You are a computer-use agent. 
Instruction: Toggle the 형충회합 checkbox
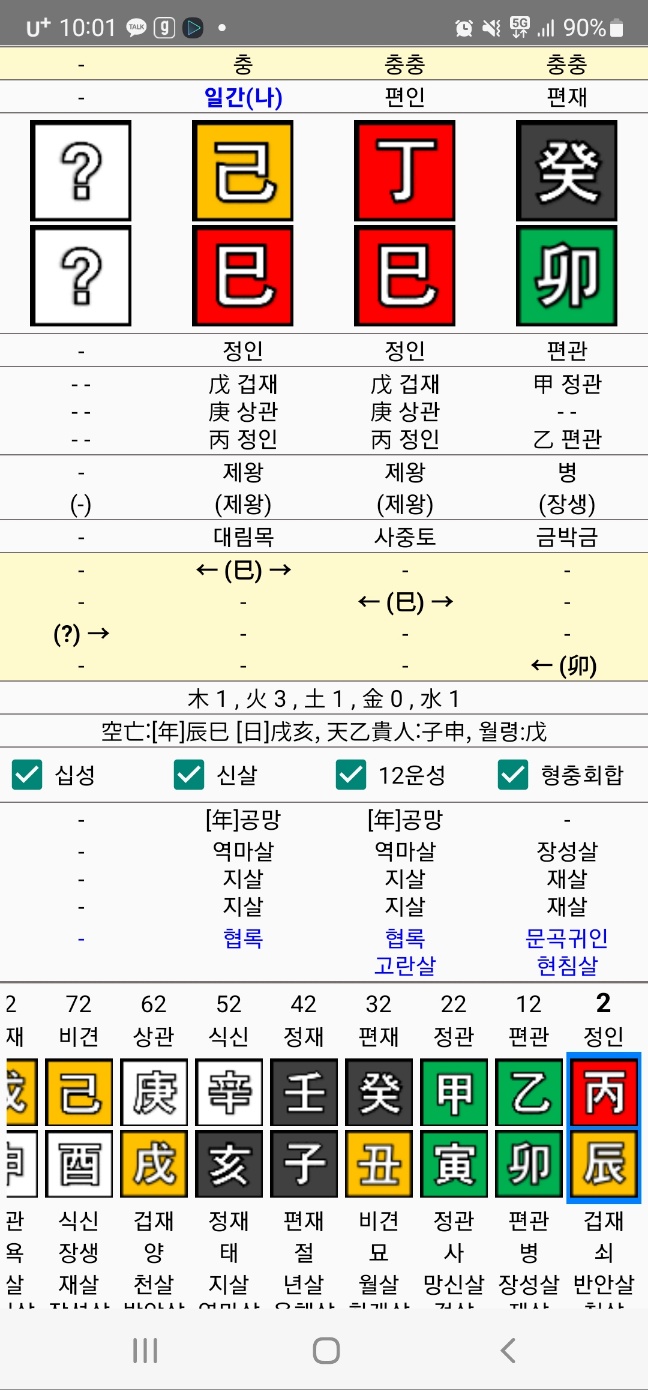coord(513,774)
